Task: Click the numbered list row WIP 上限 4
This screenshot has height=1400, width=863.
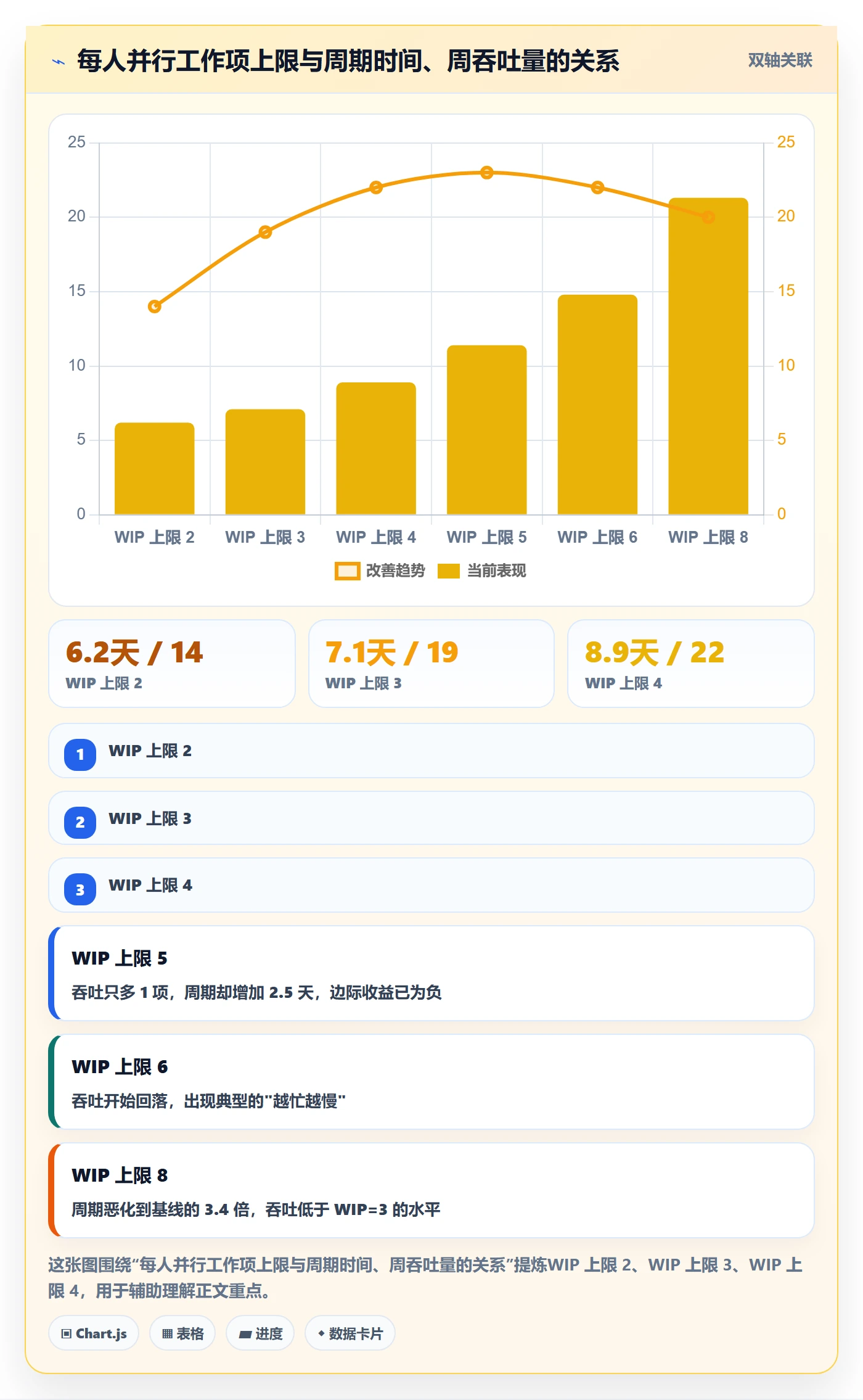Action: pyautogui.click(x=431, y=885)
